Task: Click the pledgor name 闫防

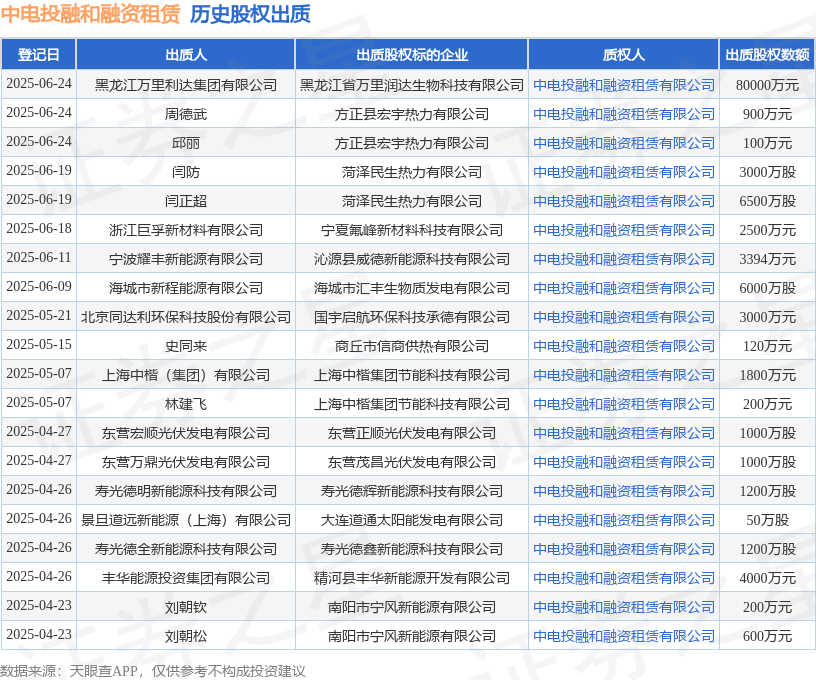Action: (x=186, y=172)
